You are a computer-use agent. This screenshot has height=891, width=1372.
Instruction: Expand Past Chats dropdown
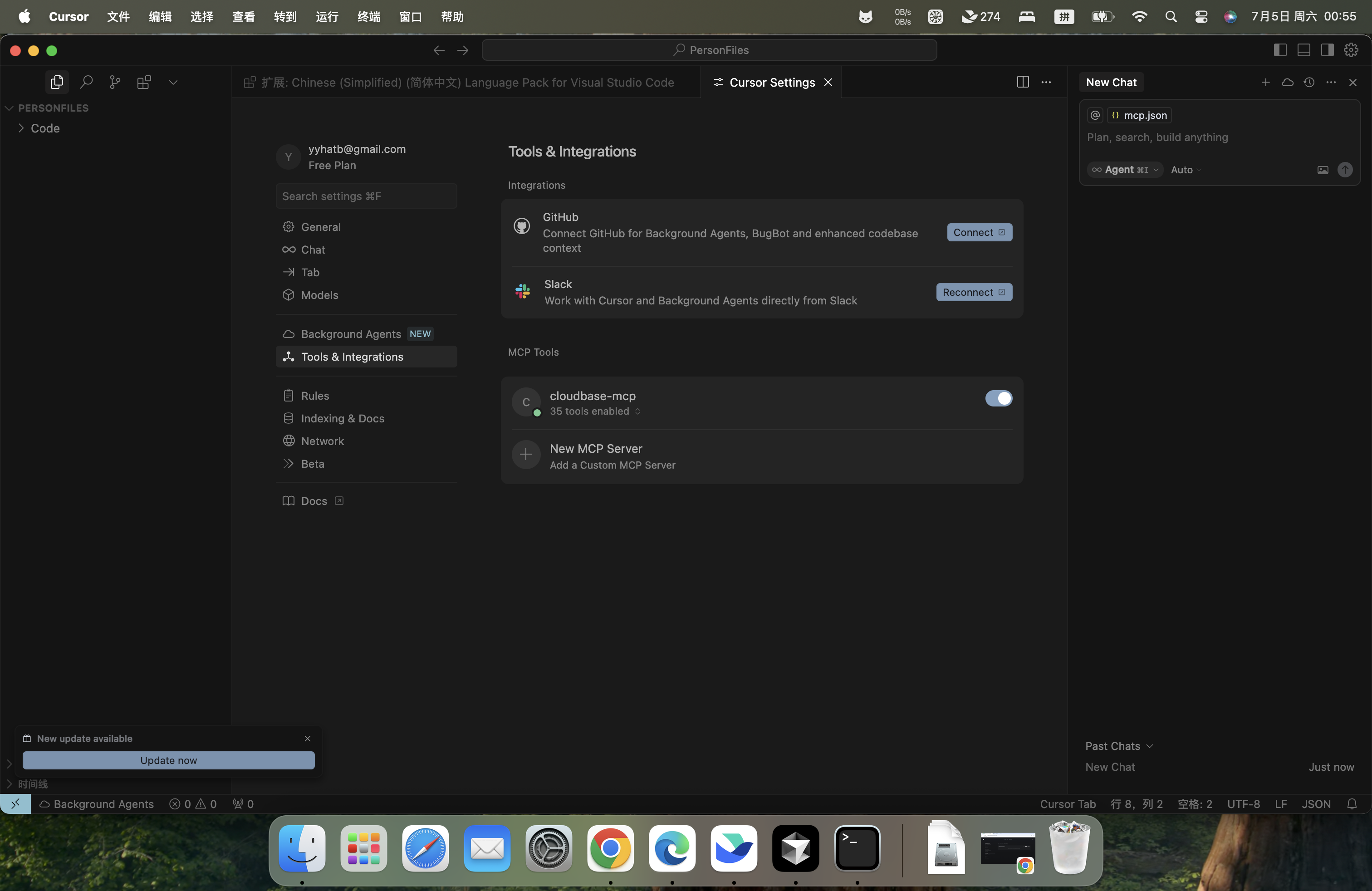click(x=1119, y=746)
